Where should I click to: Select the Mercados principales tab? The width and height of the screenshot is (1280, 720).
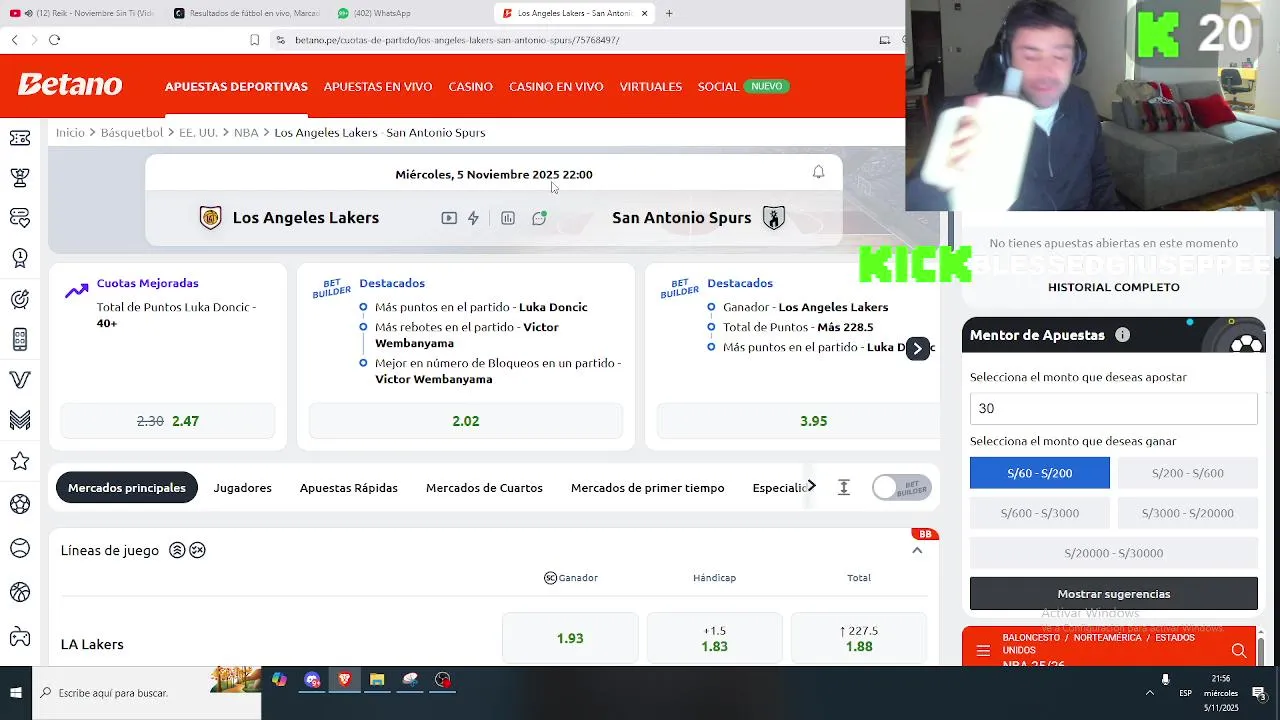click(127, 488)
